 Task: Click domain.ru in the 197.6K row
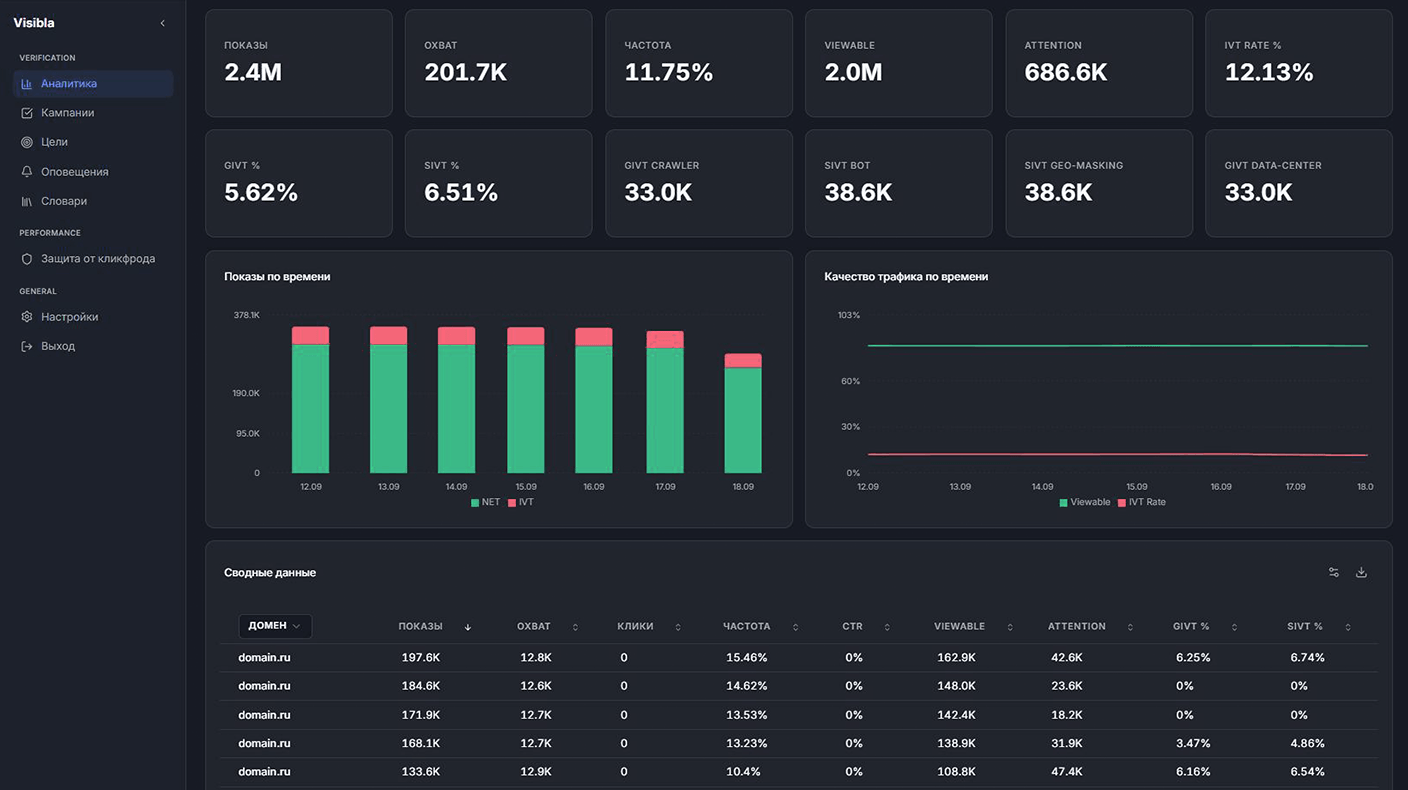264,658
